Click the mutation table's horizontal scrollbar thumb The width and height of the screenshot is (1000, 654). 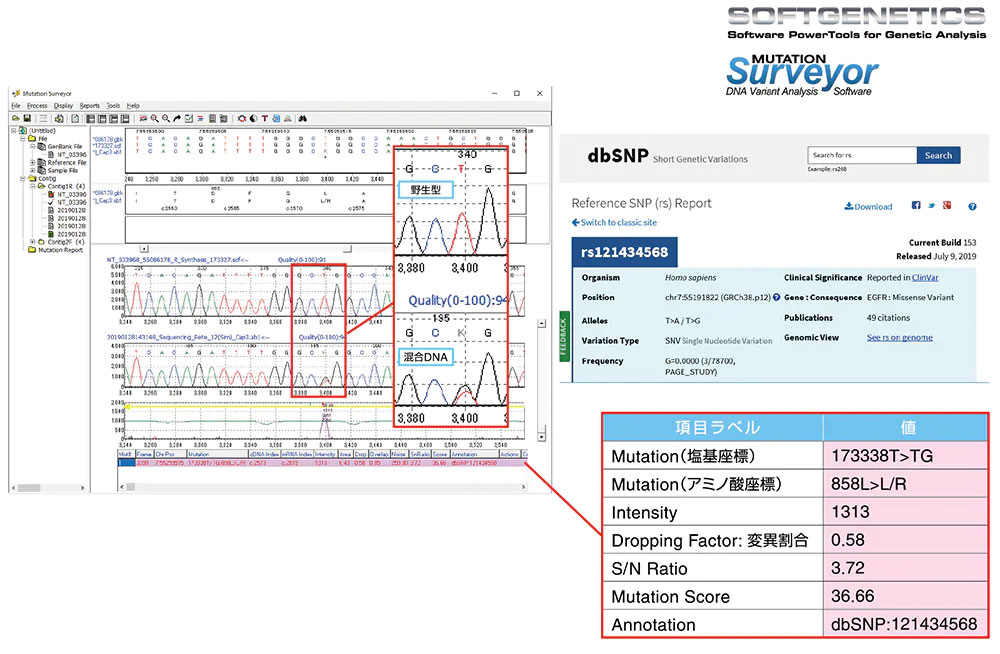pos(130,487)
